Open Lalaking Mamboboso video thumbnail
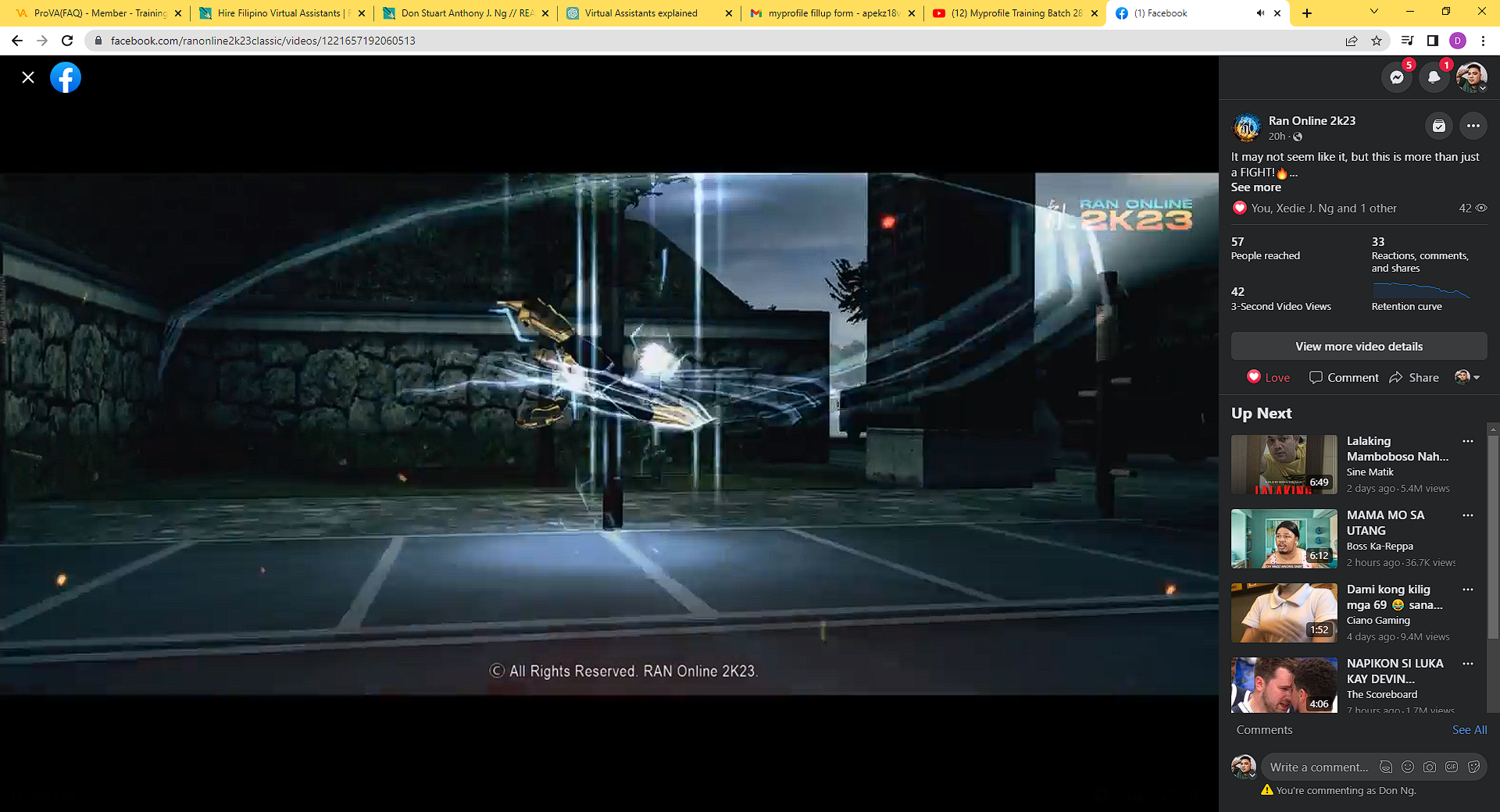This screenshot has height=812, width=1500. point(1284,465)
